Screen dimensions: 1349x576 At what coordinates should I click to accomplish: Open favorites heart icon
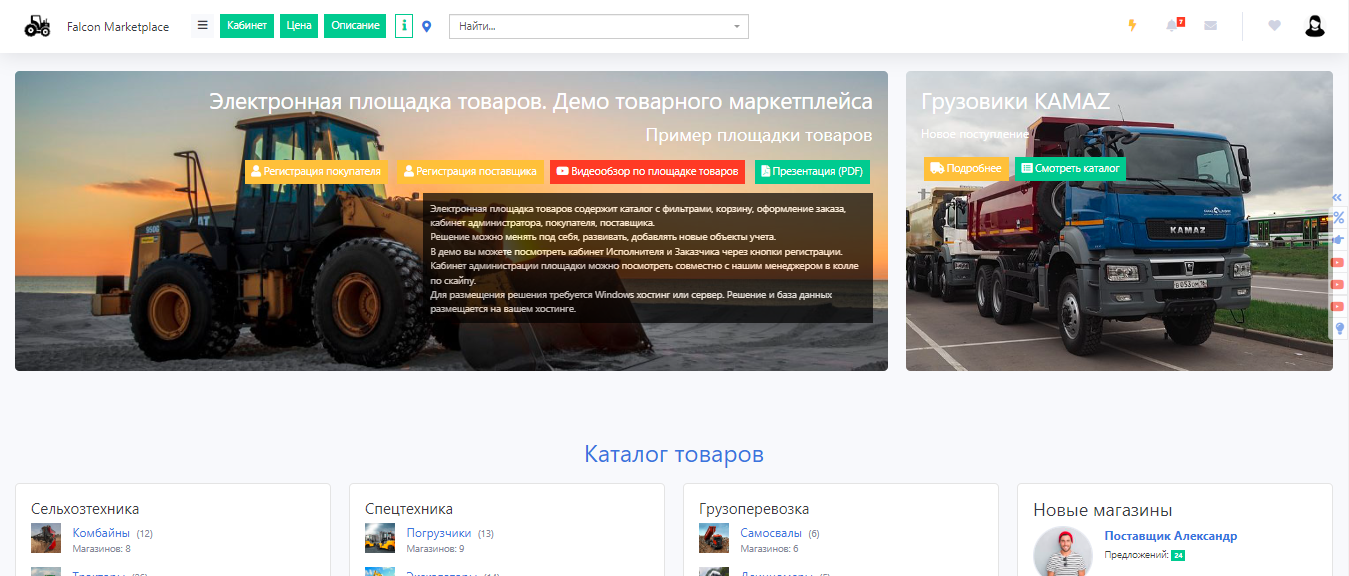[1274, 26]
